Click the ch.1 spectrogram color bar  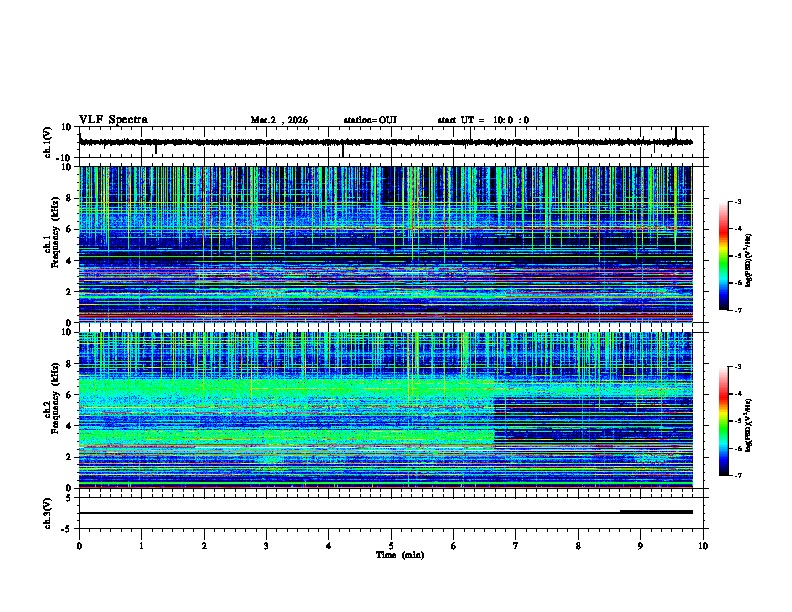pos(723,256)
